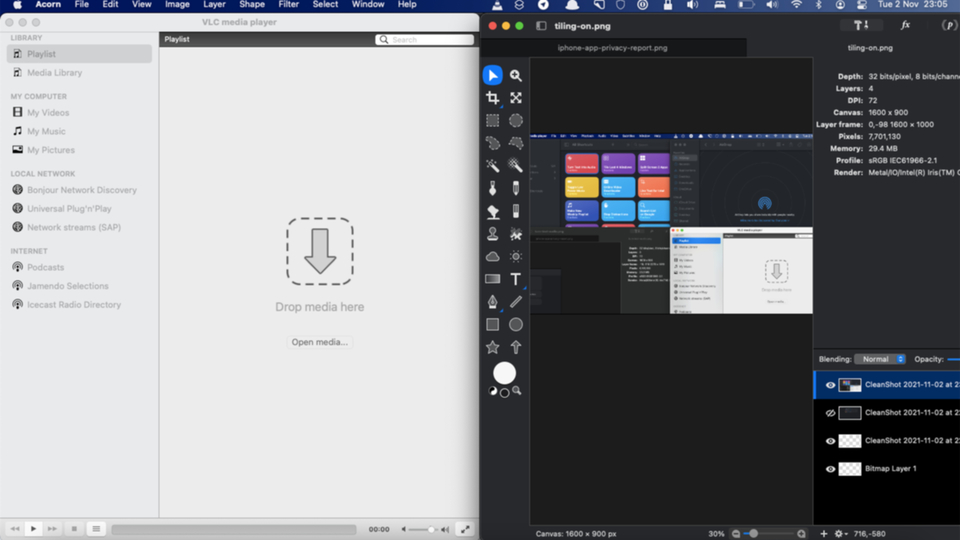Open the Blending mode Normal dropdown

click(x=880, y=359)
